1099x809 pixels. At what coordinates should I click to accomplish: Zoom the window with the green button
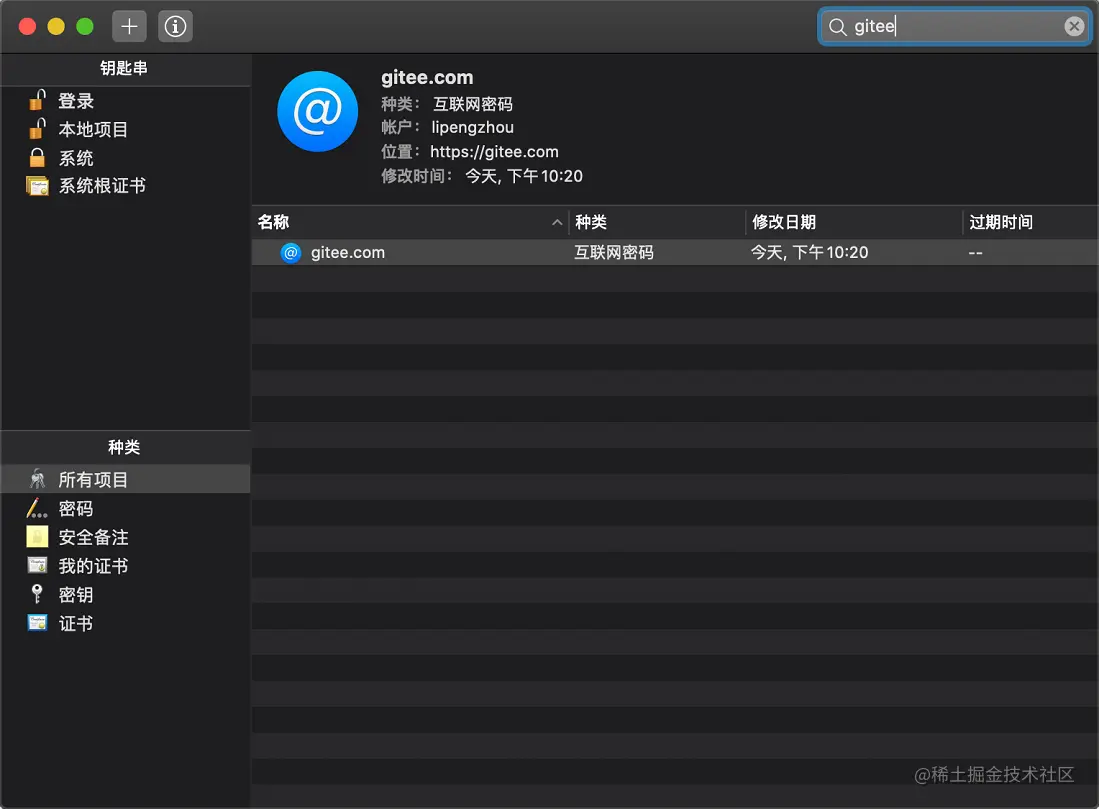click(x=85, y=27)
